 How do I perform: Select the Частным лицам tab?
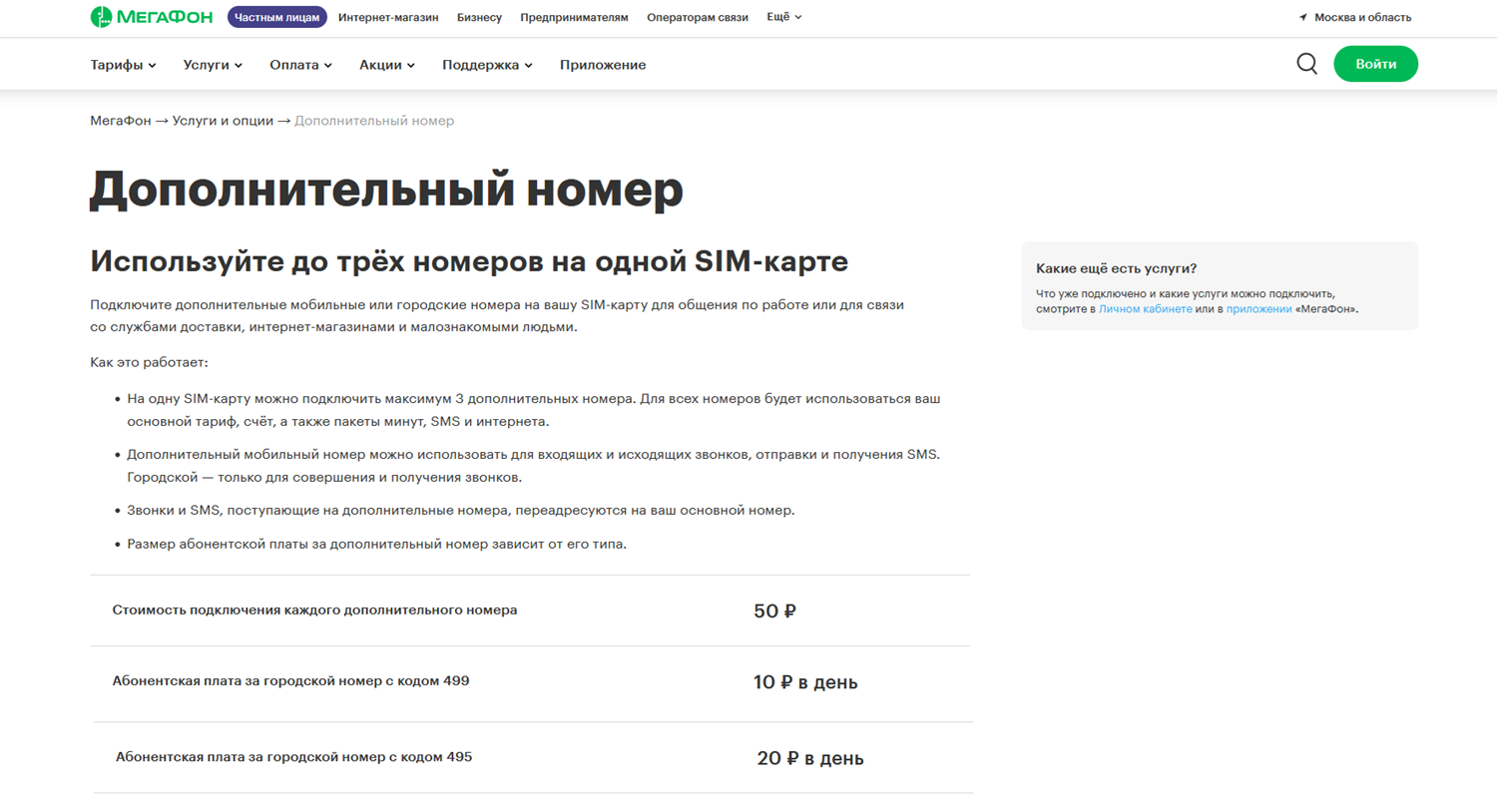[x=276, y=17]
